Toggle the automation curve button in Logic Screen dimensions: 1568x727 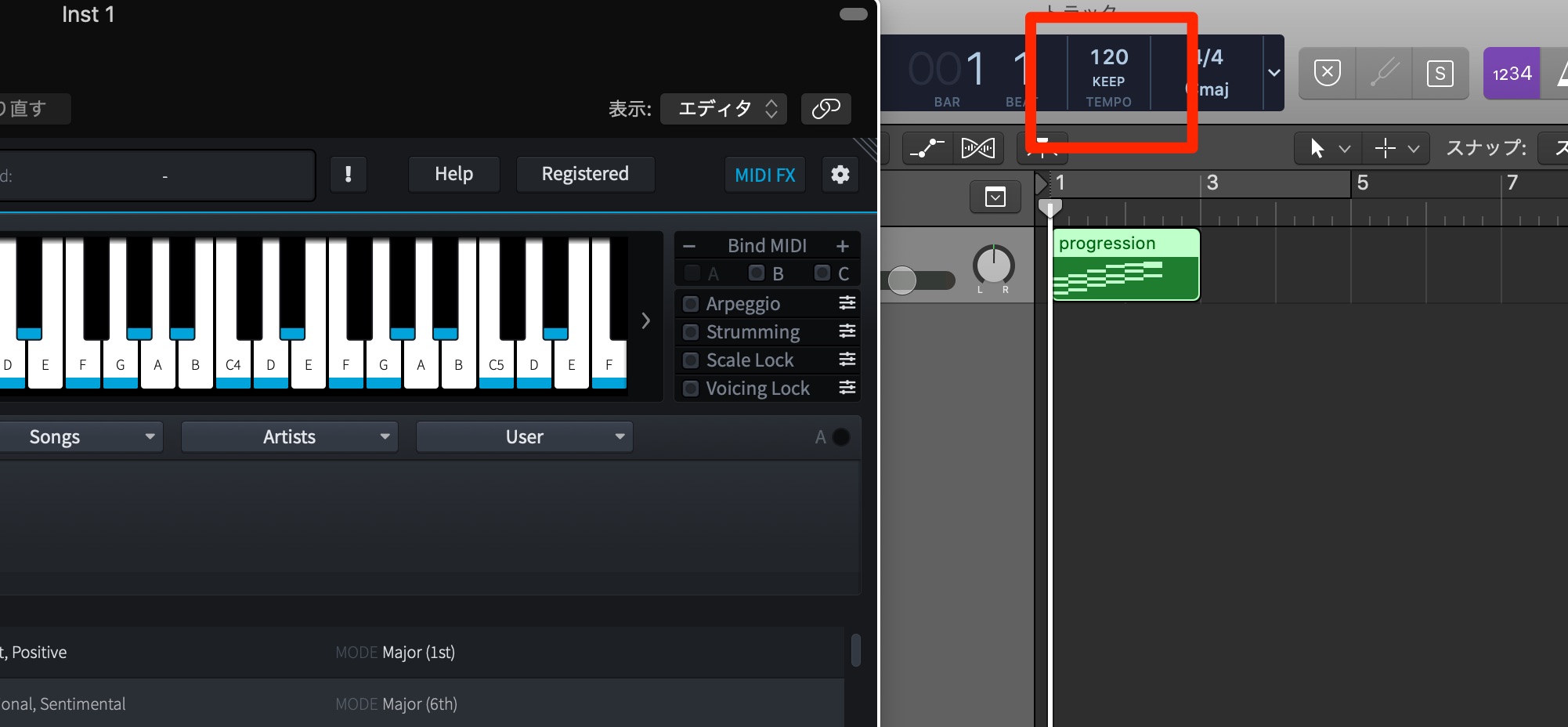click(927, 147)
